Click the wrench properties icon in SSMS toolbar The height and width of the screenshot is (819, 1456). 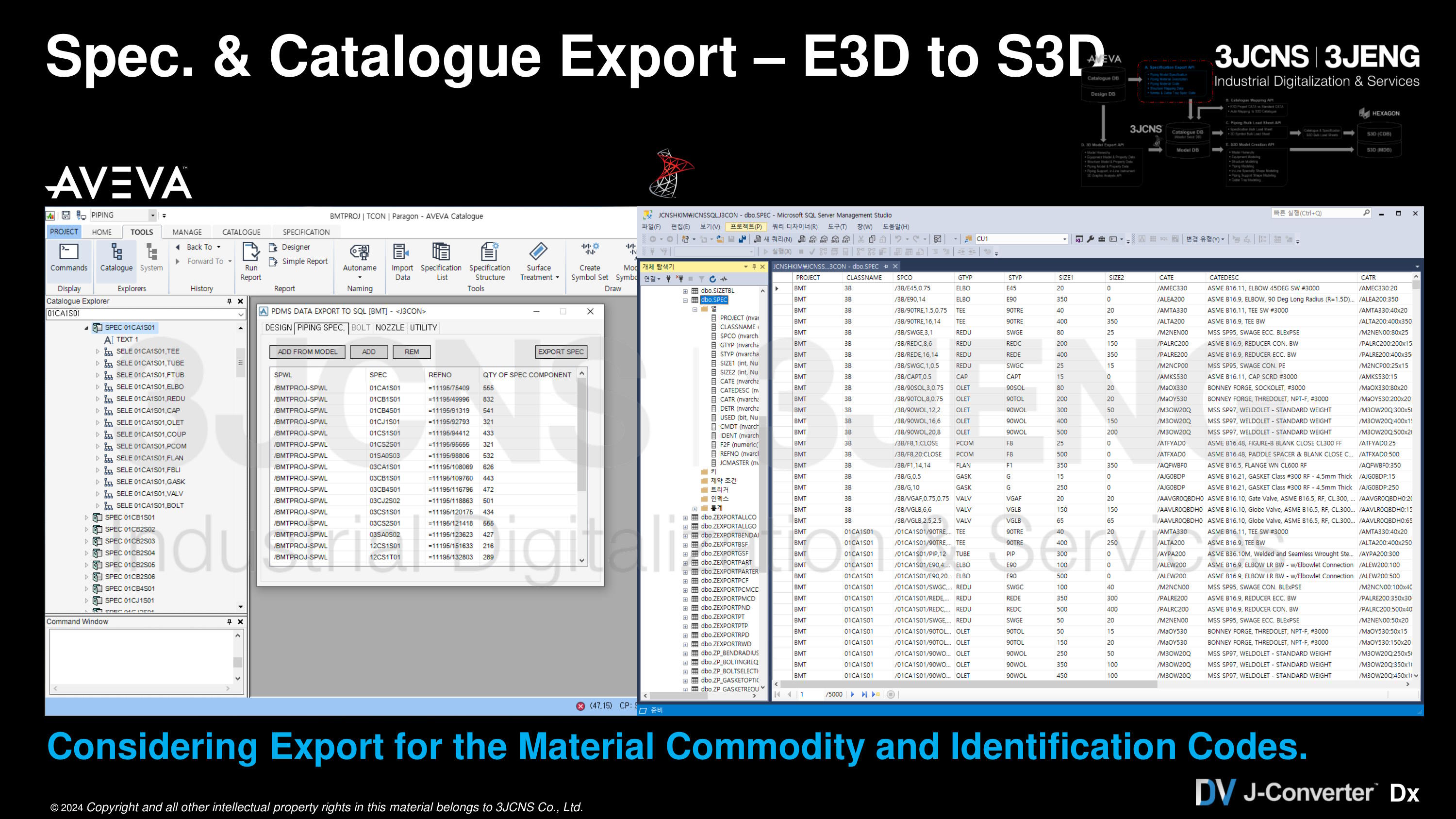click(x=1091, y=239)
